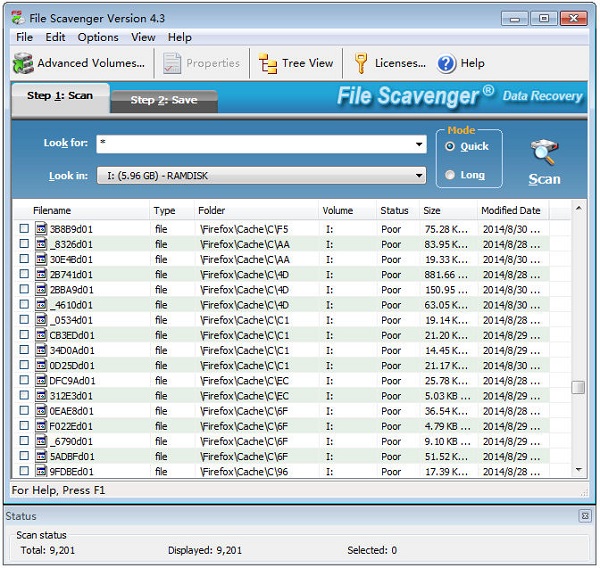The image size is (600, 568).
Task: Click file icon of 30E4Bd01
Action: tap(41, 259)
